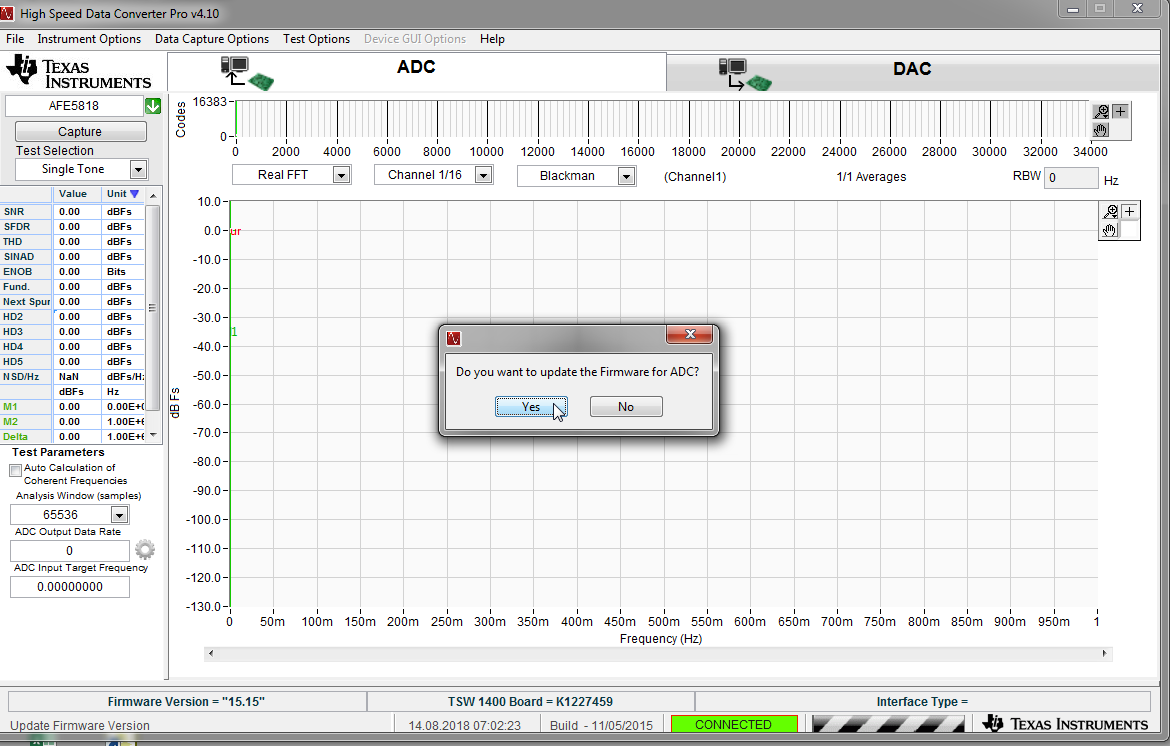Click the Value column header

[76, 194]
